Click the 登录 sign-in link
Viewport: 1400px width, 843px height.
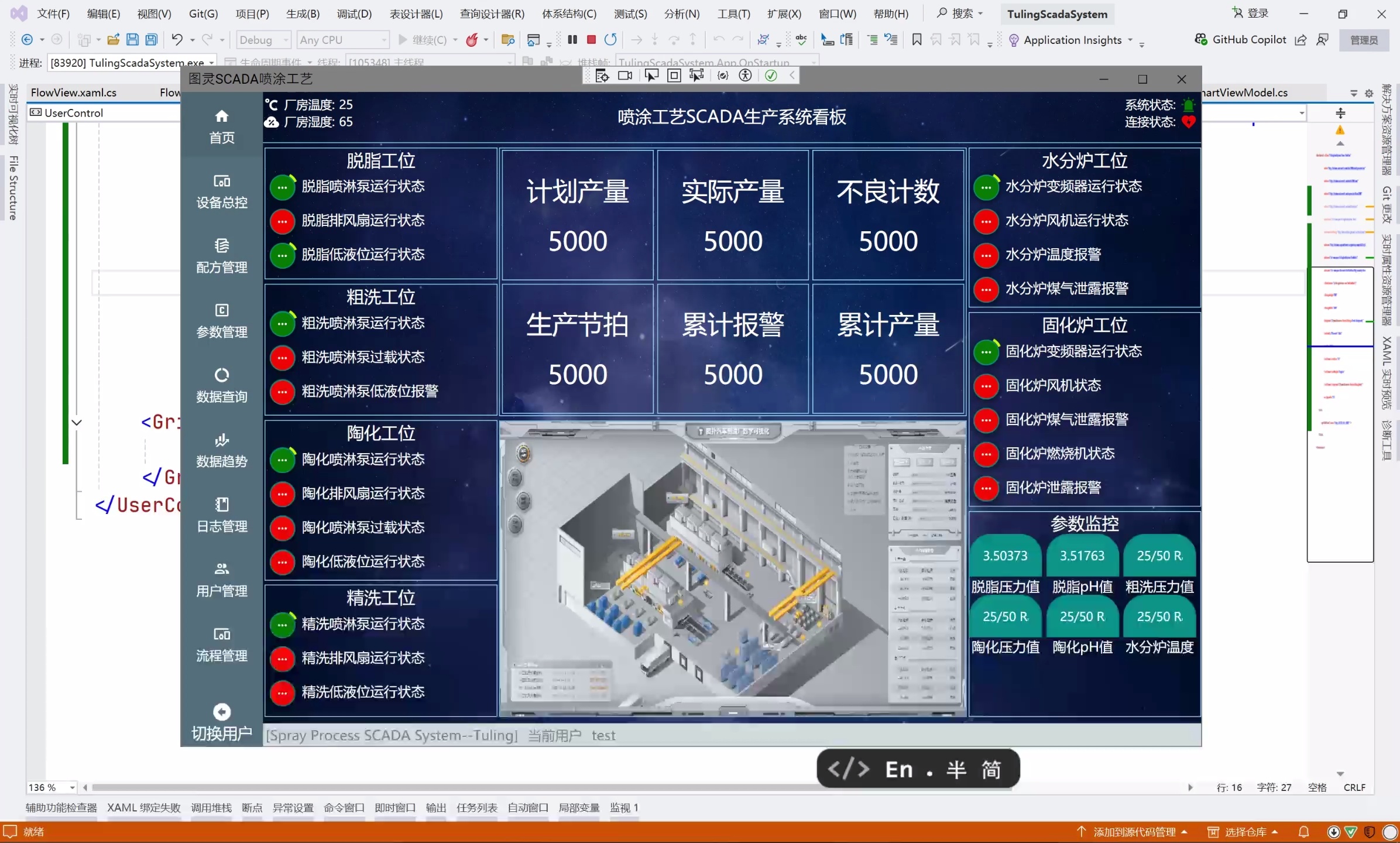(1250, 13)
